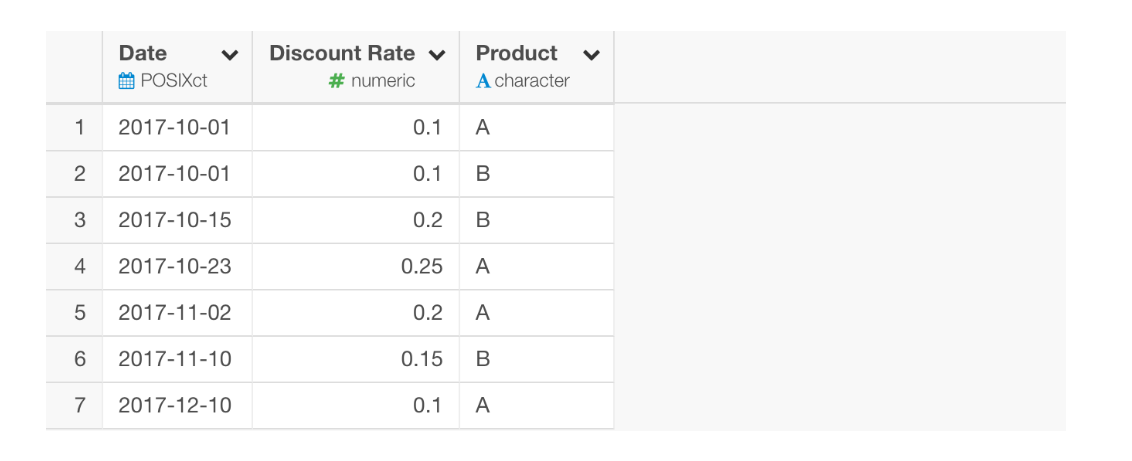Viewport: 1132px width, 461px height.
Task: Open the Date column dropdown menu
Action: [230, 55]
